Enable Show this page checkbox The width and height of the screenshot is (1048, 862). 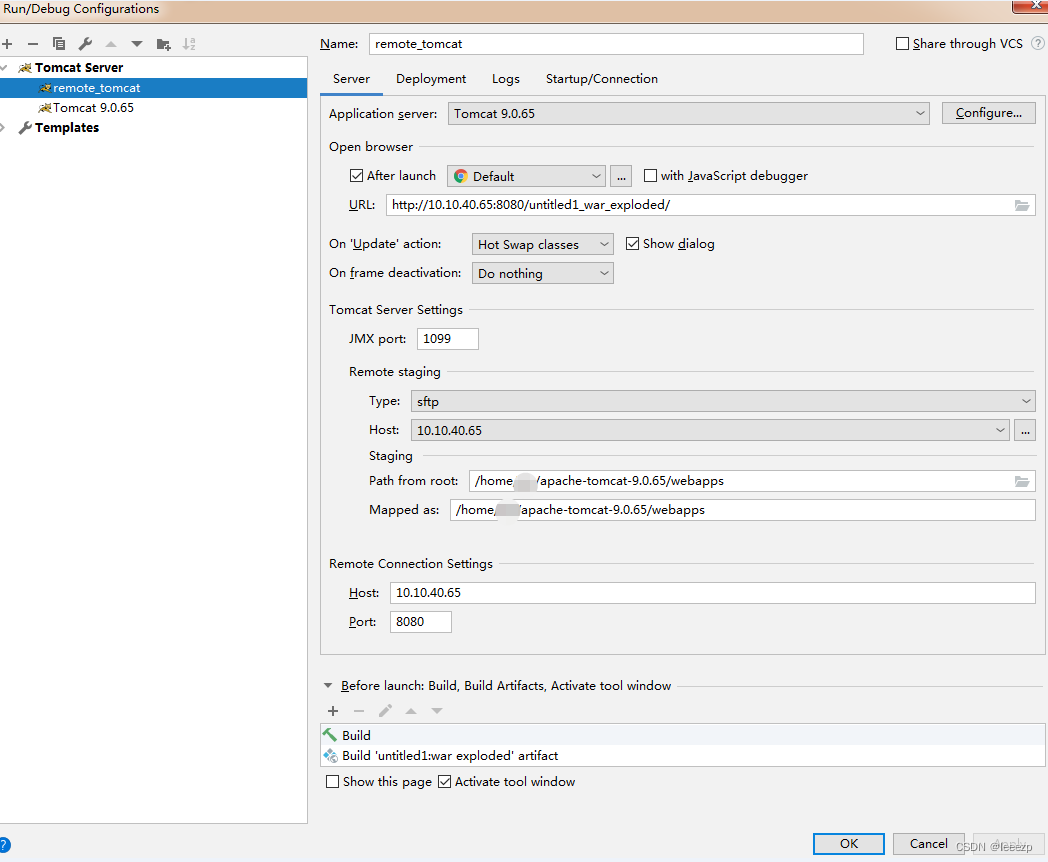[x=332, y=782]
